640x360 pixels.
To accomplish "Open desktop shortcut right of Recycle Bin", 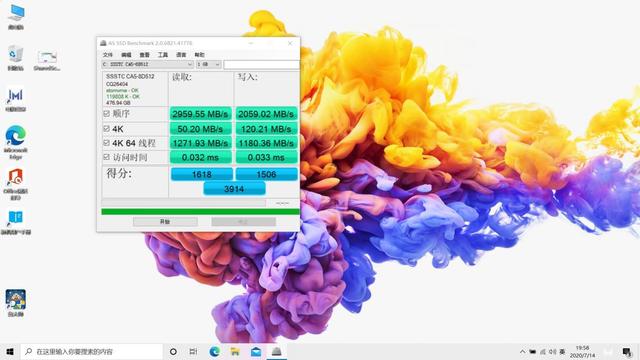I will click(47, 60).
